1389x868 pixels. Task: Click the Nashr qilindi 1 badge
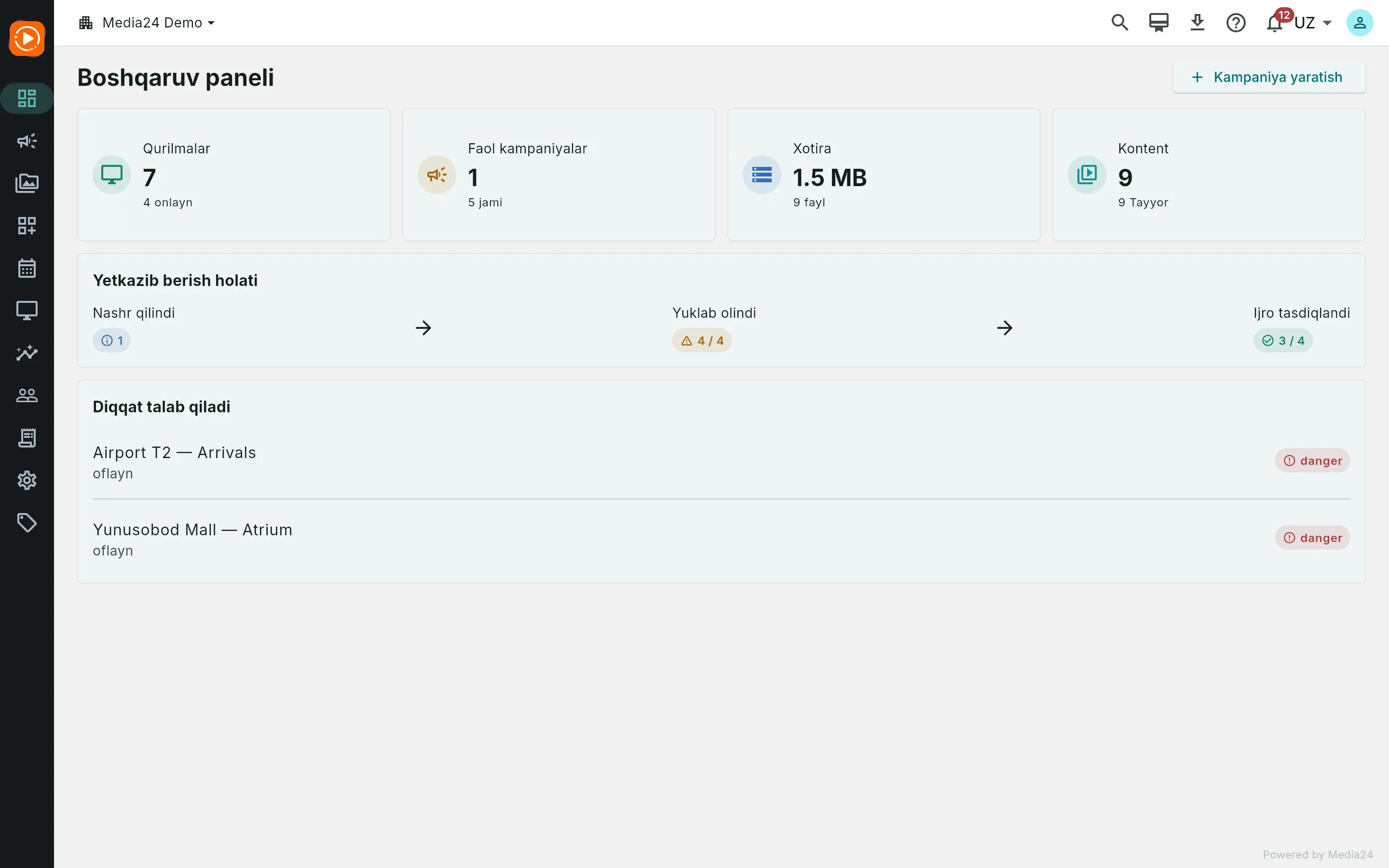click(112, 340)
